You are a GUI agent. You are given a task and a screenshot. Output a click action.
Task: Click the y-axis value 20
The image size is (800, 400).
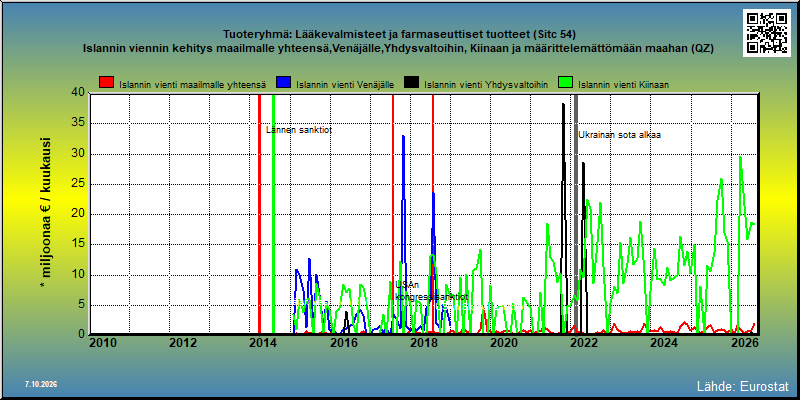tap(78, 214)
